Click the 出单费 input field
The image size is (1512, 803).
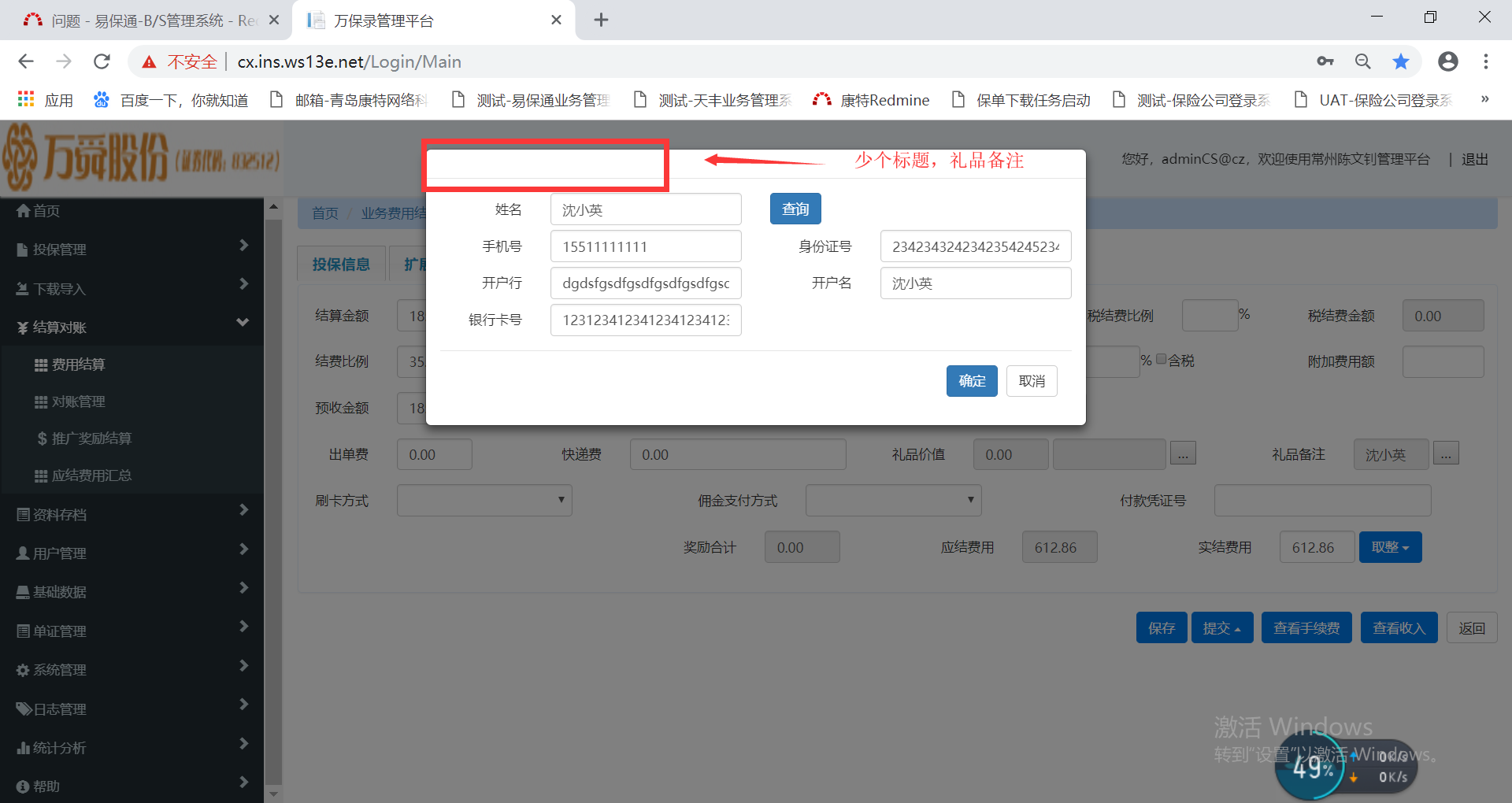coord(435,454)
